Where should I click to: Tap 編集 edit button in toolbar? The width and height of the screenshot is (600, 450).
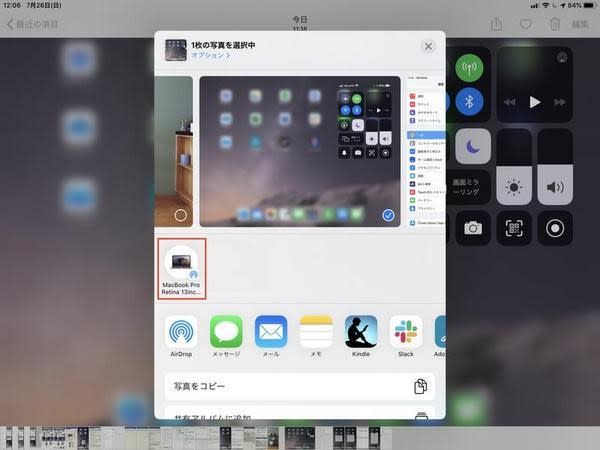point(580,24)
